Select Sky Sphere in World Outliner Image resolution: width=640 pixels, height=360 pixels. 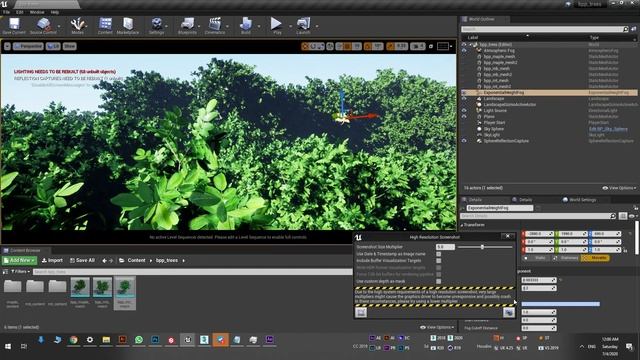[x=493, y=129]
